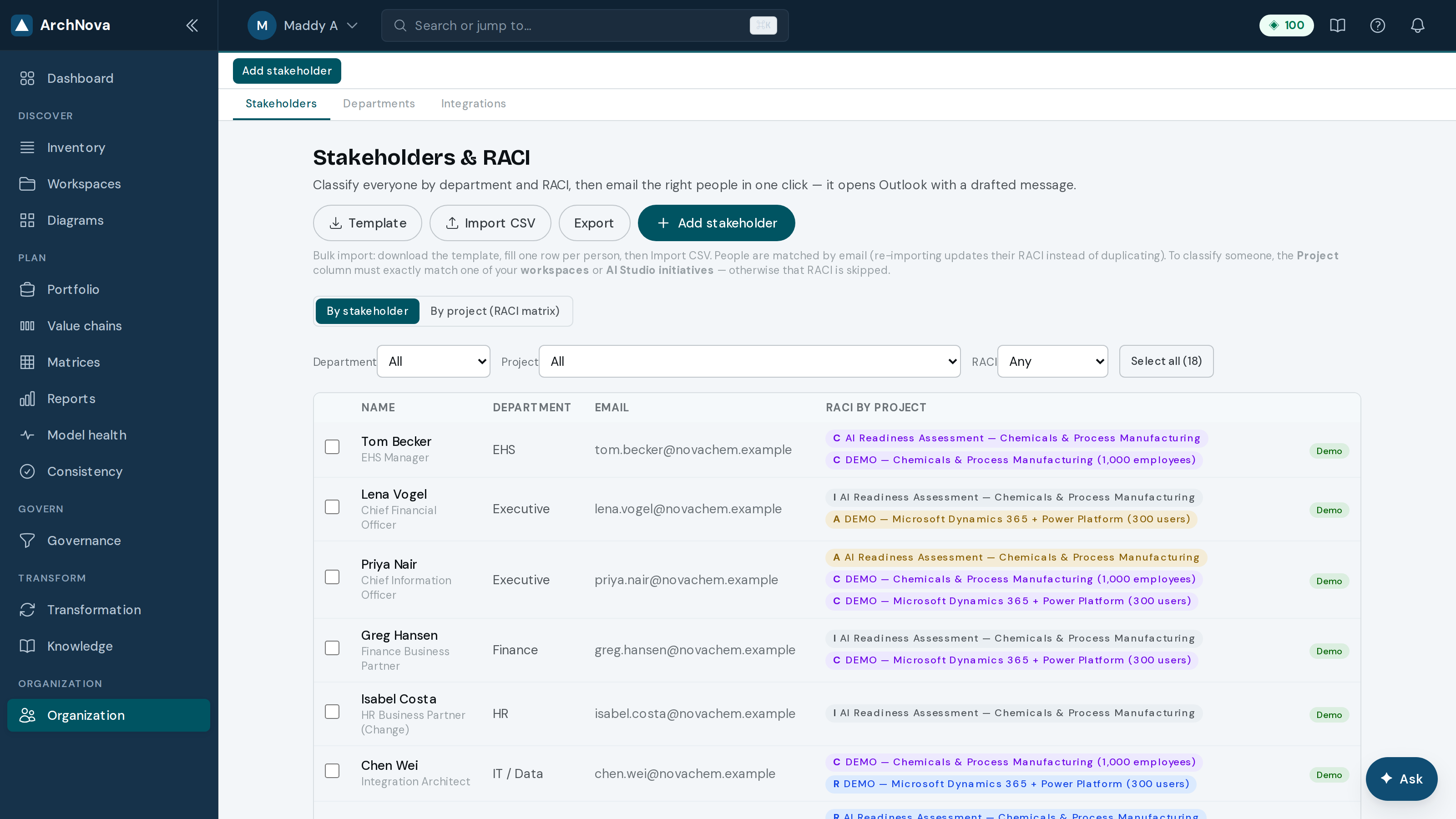Screen dimensions: 1456x819
Task: Click the top Add stakeholder button
Action: (287, 71)
